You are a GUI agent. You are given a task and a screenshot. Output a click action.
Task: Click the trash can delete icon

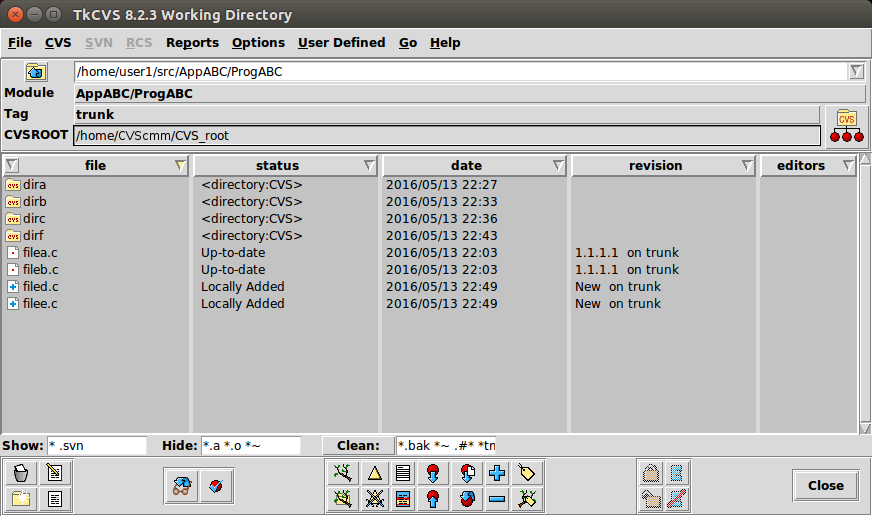(x=21, y=473)
